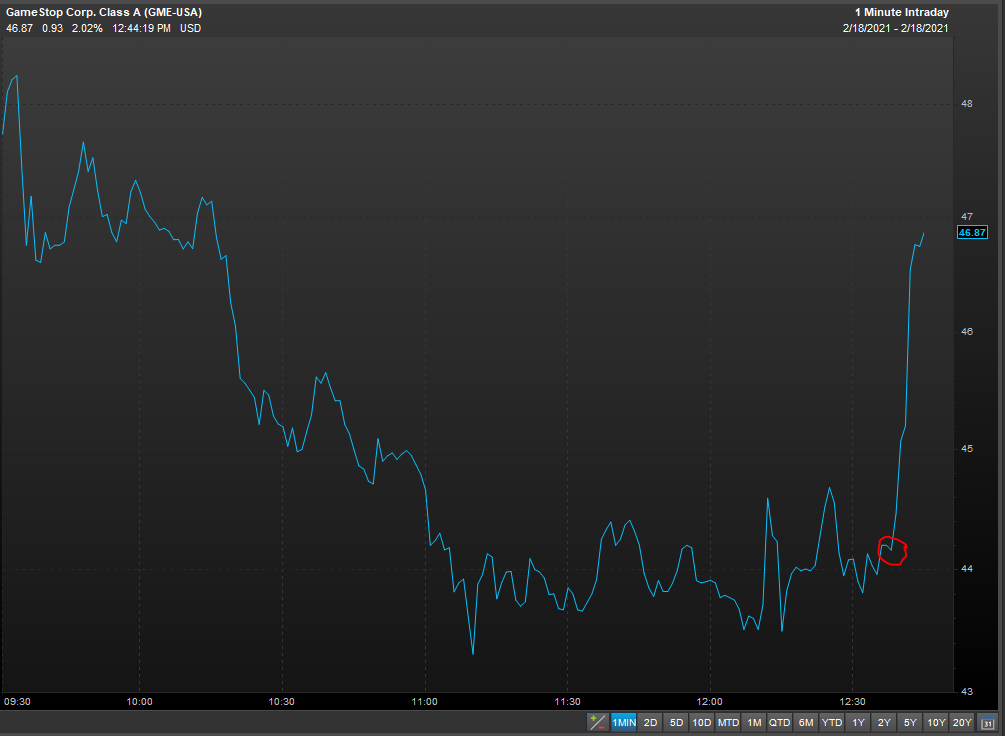The height and width of the screenshot is (736, 1005).
Task: Click the 1 Minute Intraday label
Action: pos(902,12)
